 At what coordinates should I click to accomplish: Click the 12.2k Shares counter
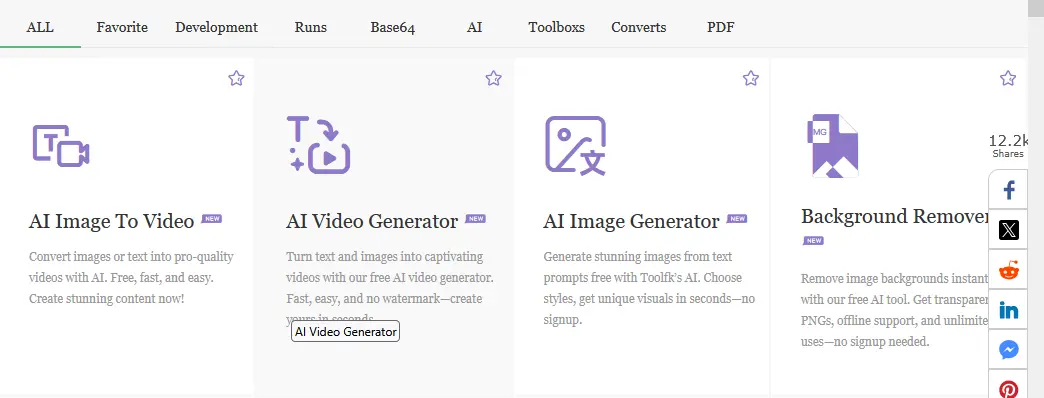pos(1009,146)
